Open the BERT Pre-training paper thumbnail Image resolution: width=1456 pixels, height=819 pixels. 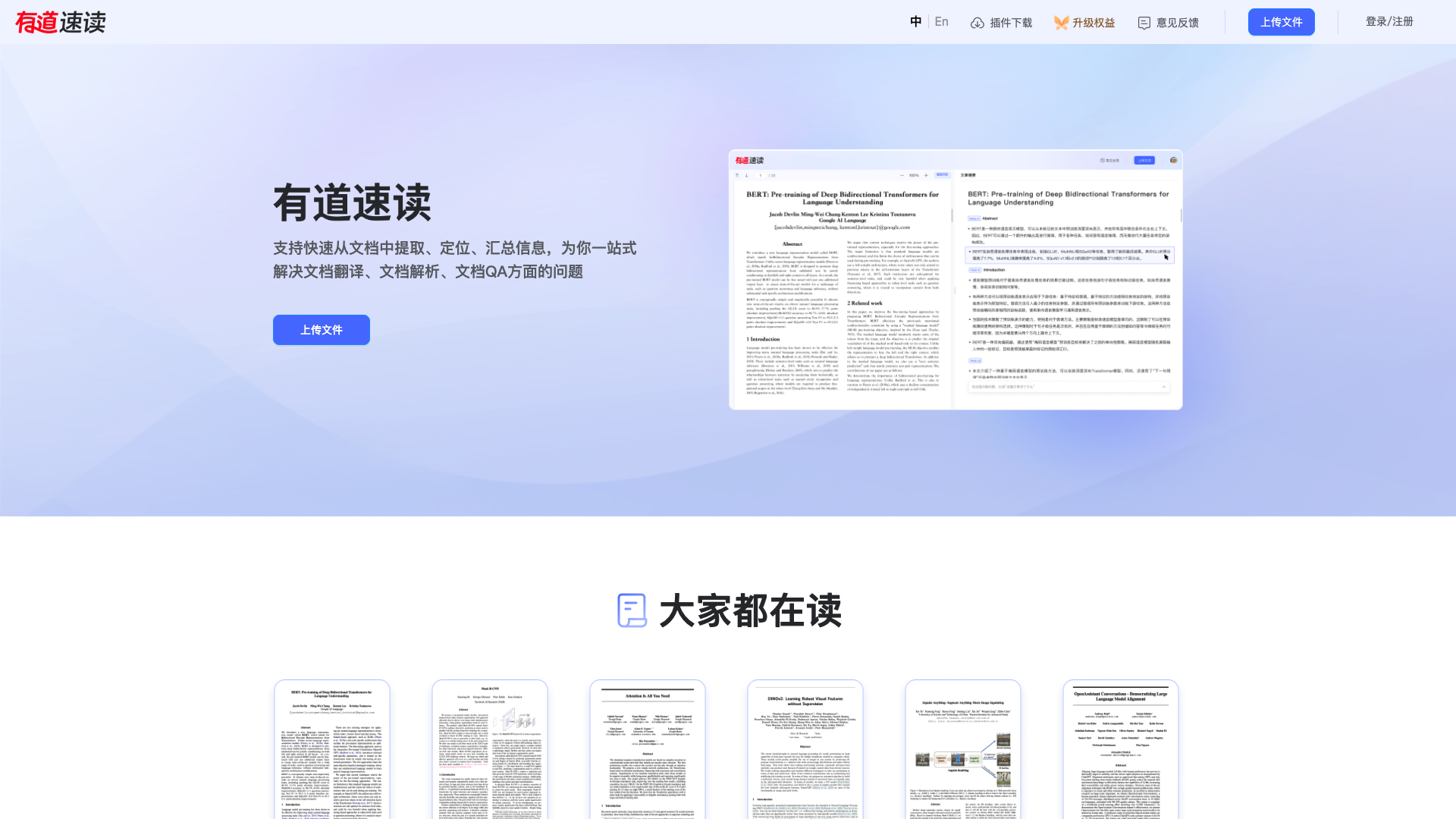(332, 749)
